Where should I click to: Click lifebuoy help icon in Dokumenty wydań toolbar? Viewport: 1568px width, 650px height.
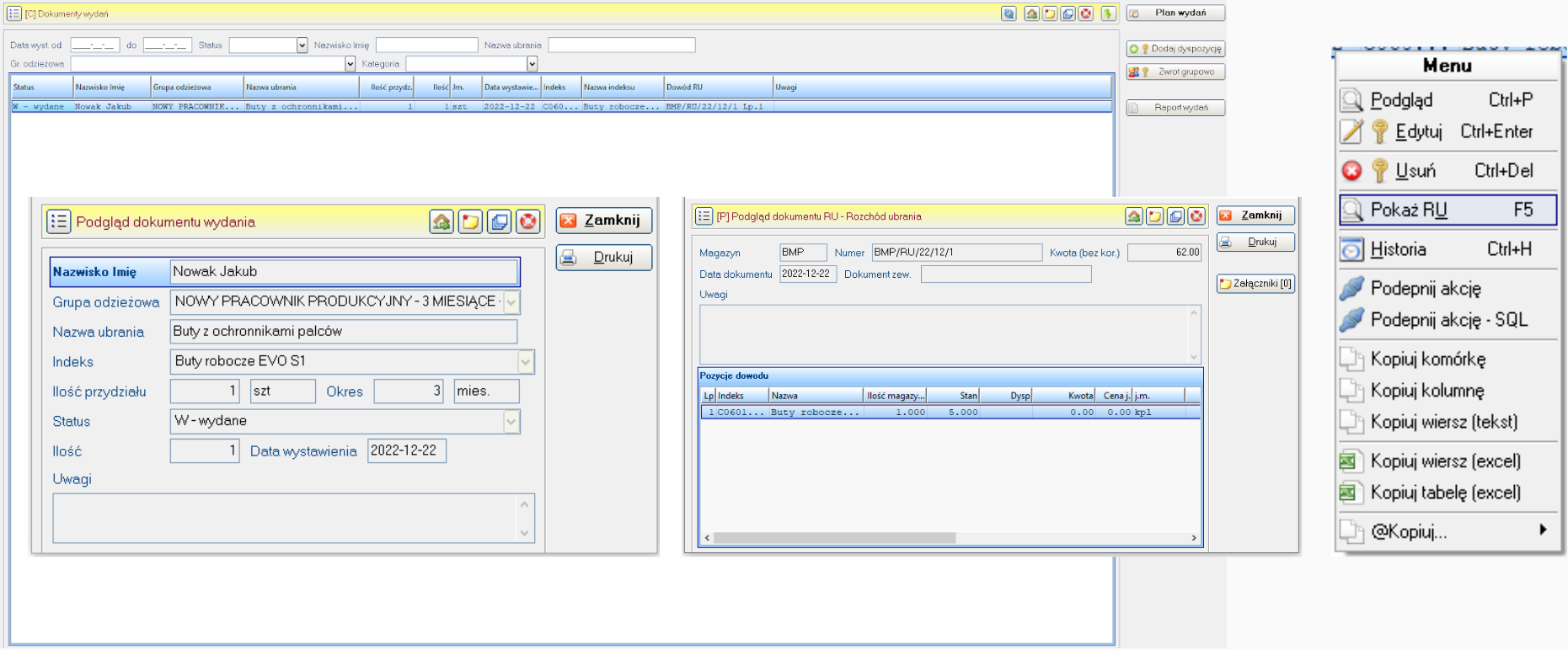pos(1086,13)
